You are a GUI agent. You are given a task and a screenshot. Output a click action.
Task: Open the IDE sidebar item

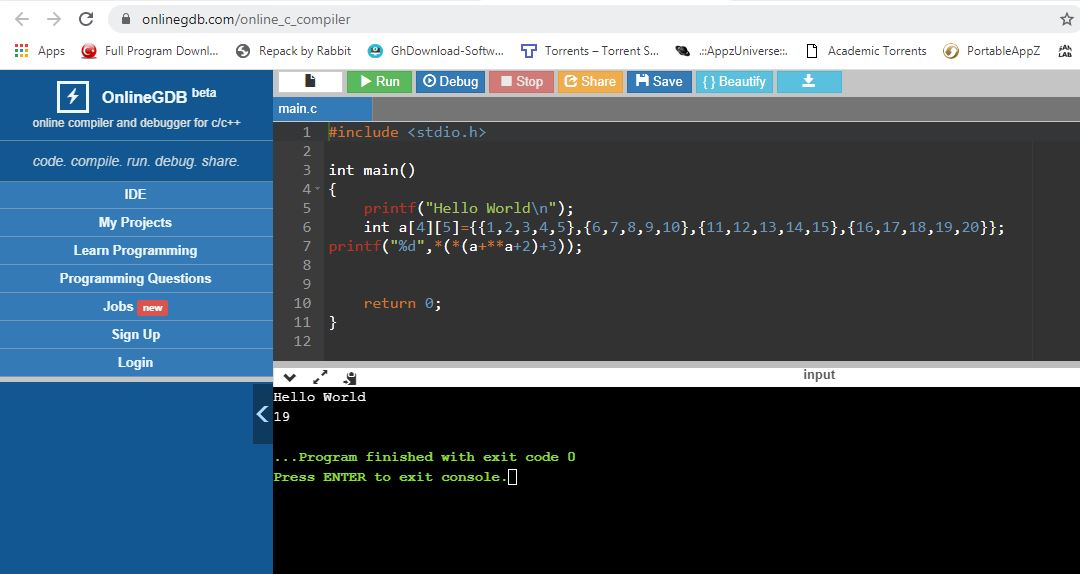136,194
